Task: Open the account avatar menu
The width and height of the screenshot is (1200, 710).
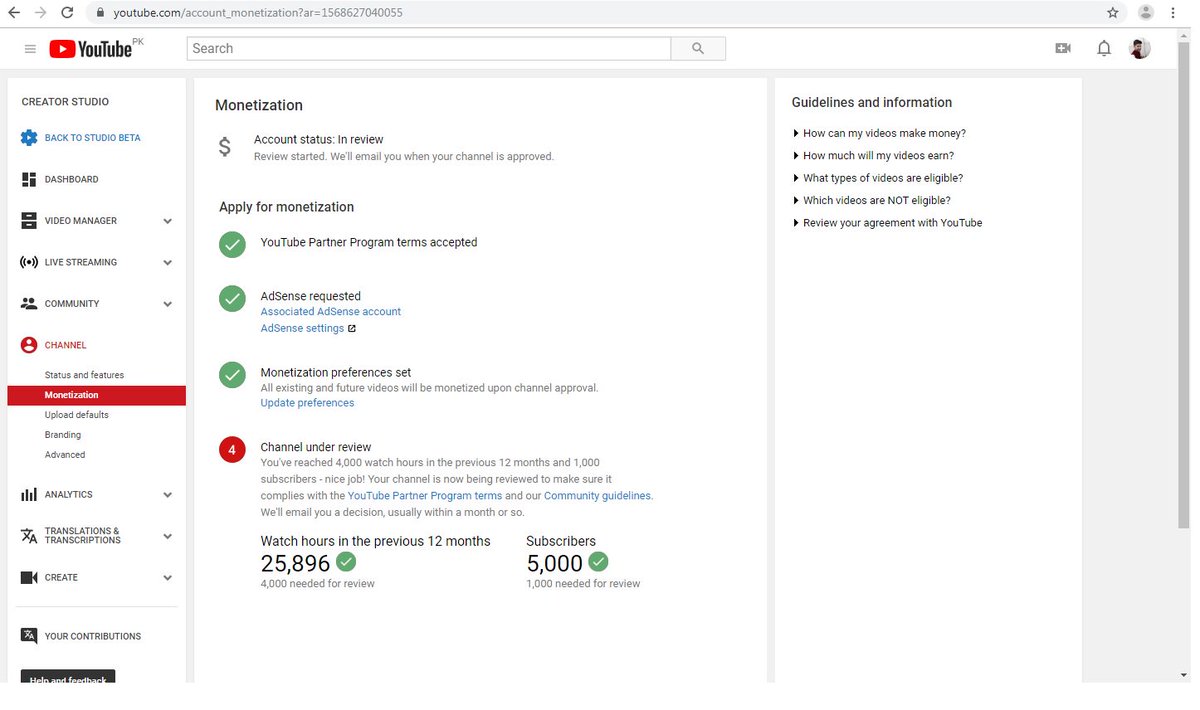Action: (1140, 48)
